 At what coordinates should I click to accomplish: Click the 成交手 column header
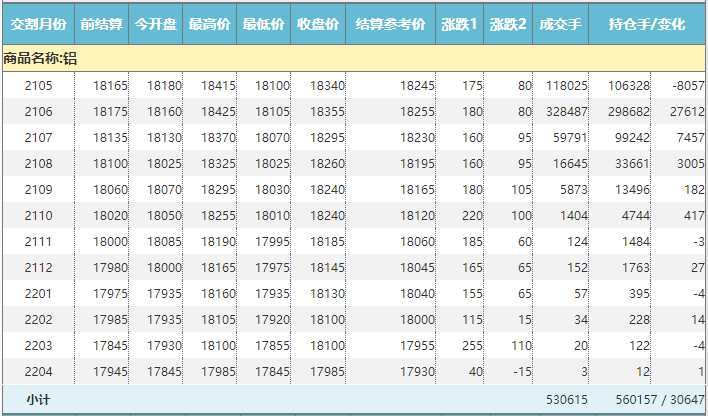pos(560,23)
